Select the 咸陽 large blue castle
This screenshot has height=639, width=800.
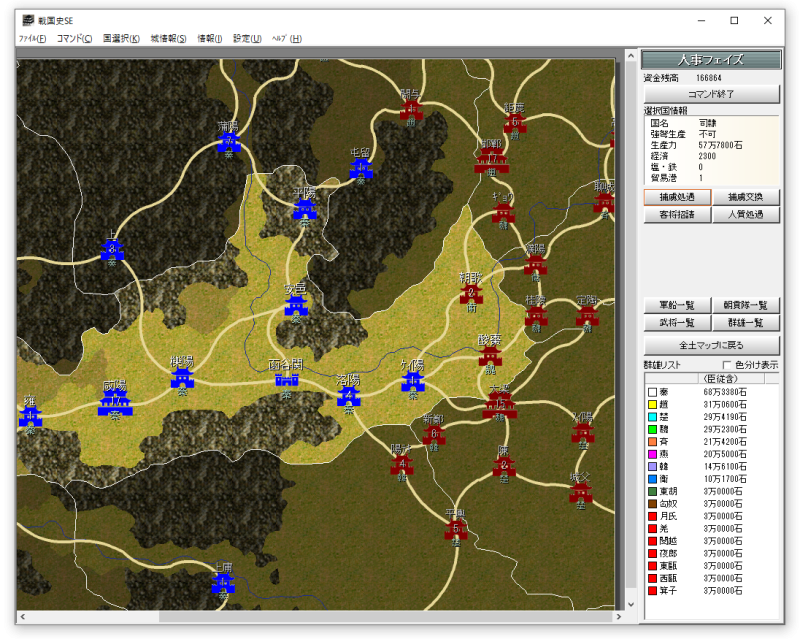(x=115, y=403)
